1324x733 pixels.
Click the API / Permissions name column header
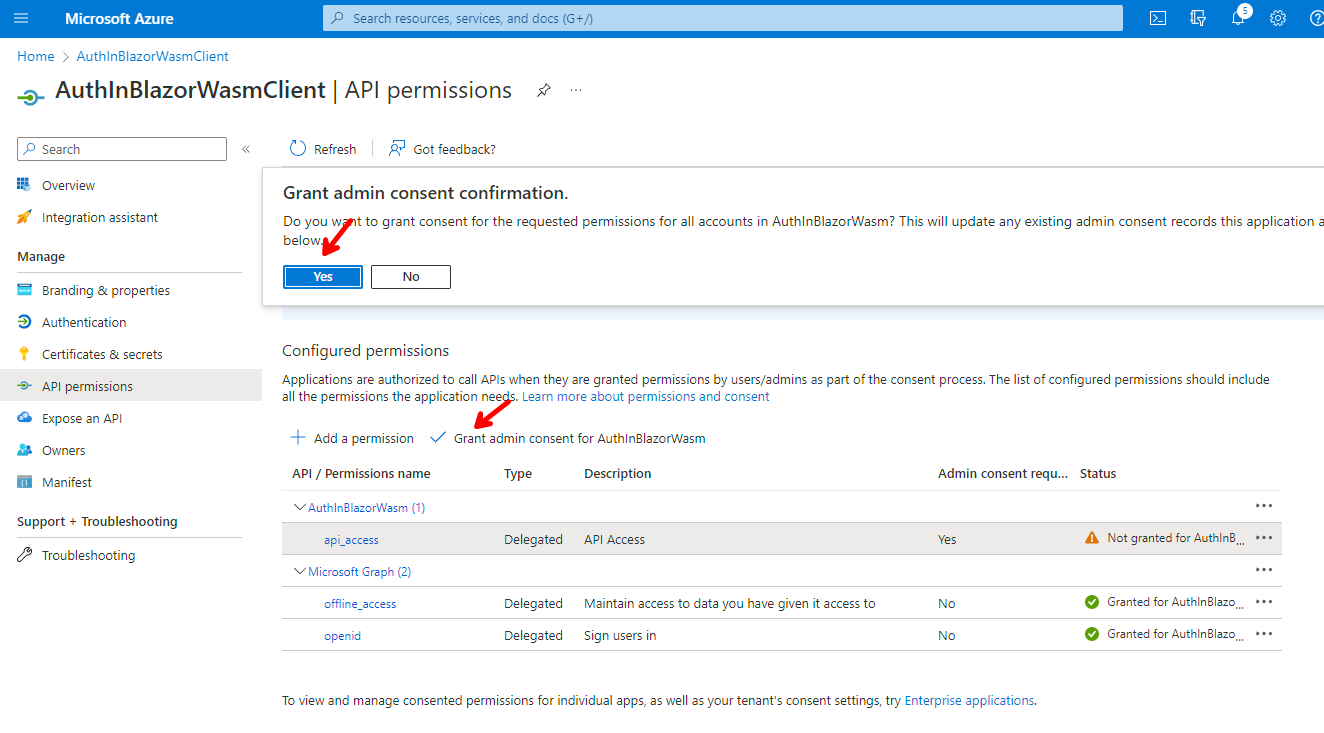click(x=361, y=473)
